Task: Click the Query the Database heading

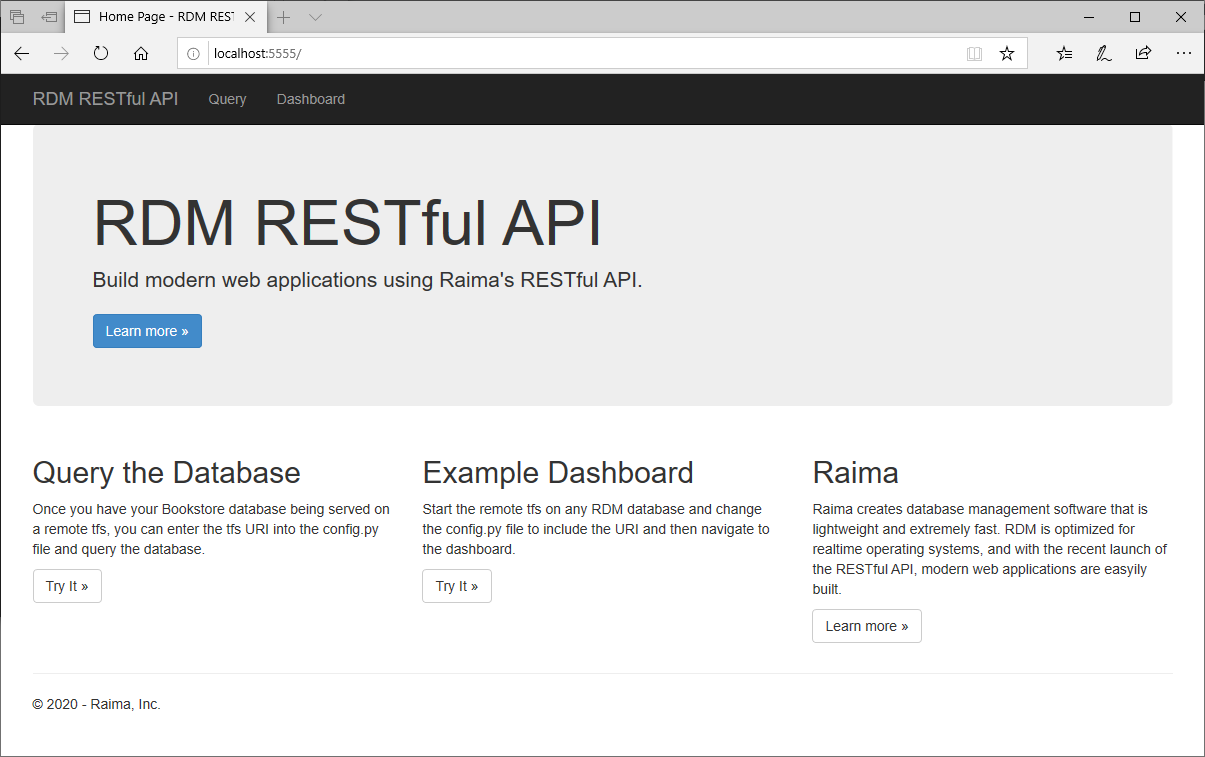Action: coord(167,472)
